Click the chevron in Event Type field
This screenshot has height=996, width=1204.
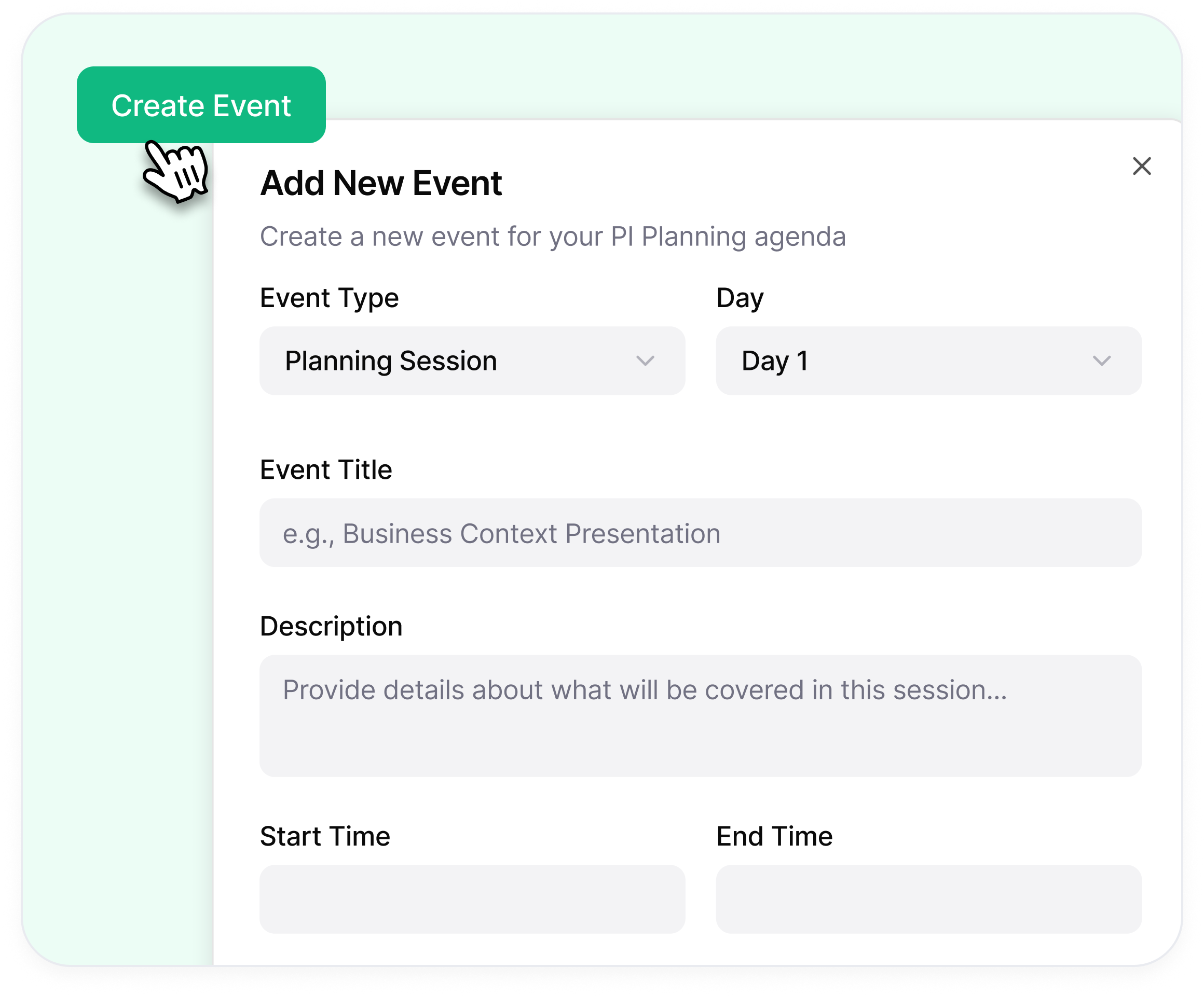tap(645, 361)
